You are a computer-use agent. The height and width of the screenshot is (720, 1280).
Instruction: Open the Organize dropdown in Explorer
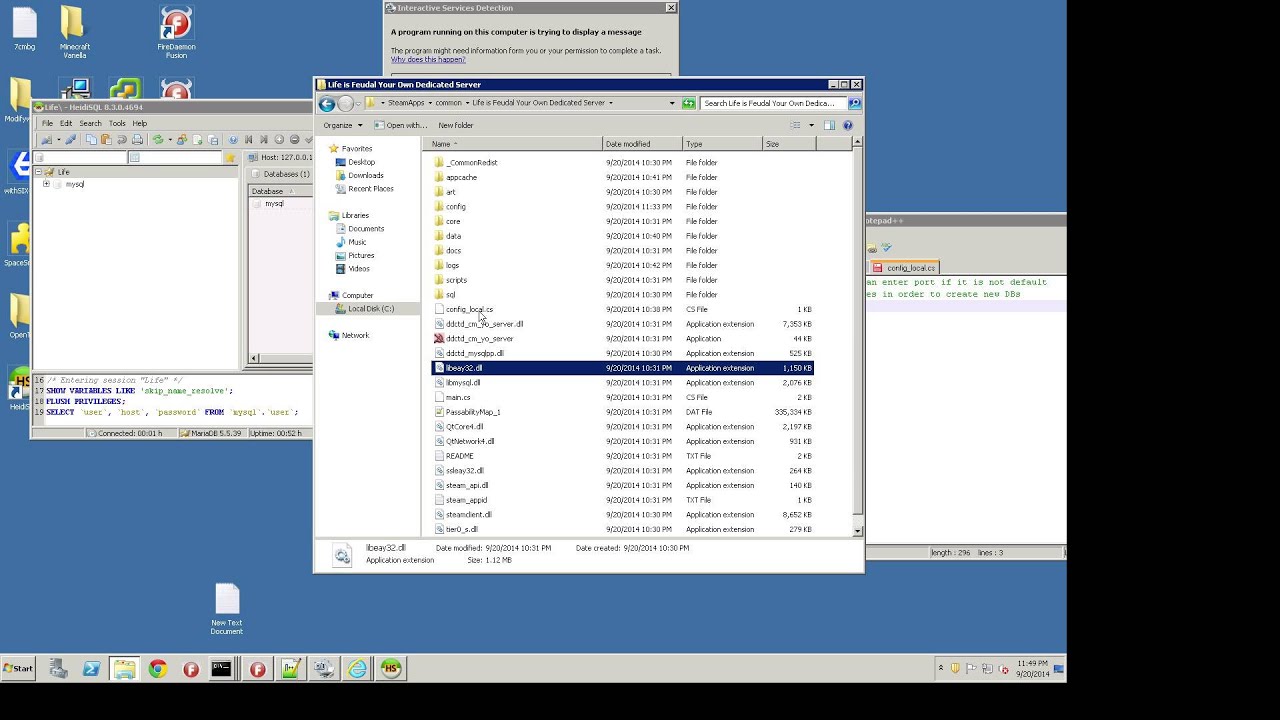tap(342, 125)
